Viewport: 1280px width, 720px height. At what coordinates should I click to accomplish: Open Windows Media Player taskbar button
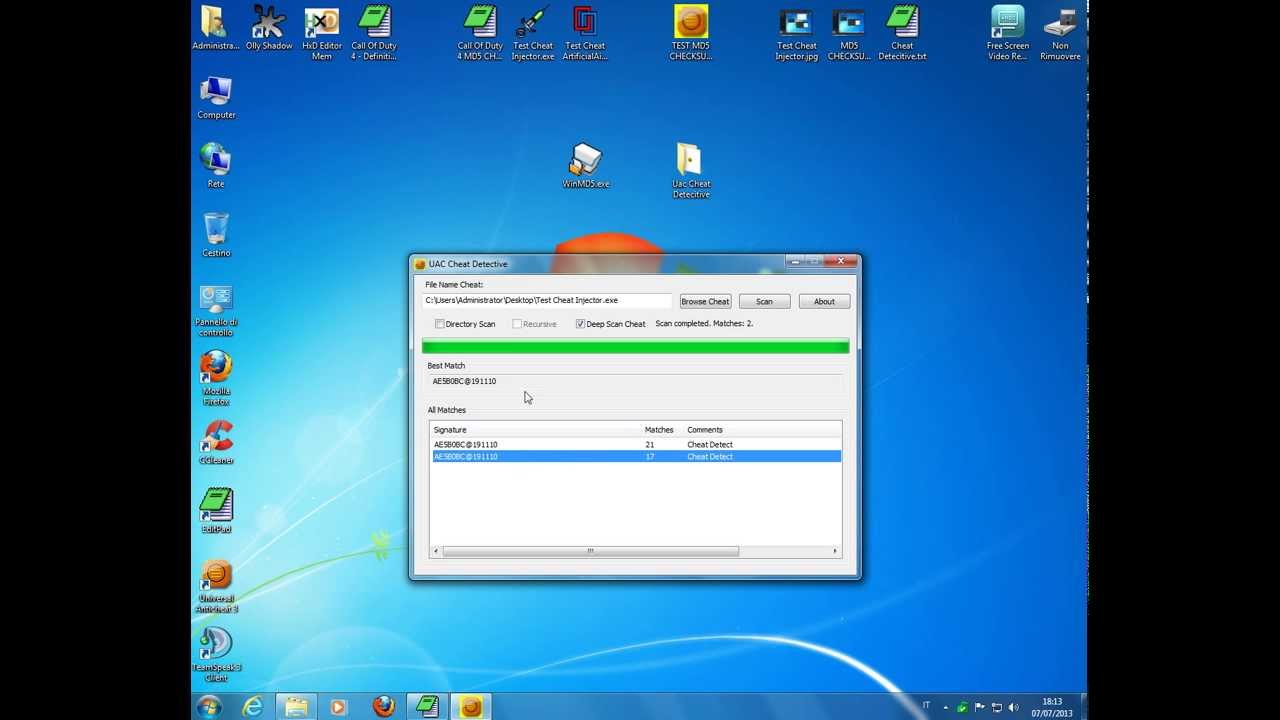coord(338,707)
